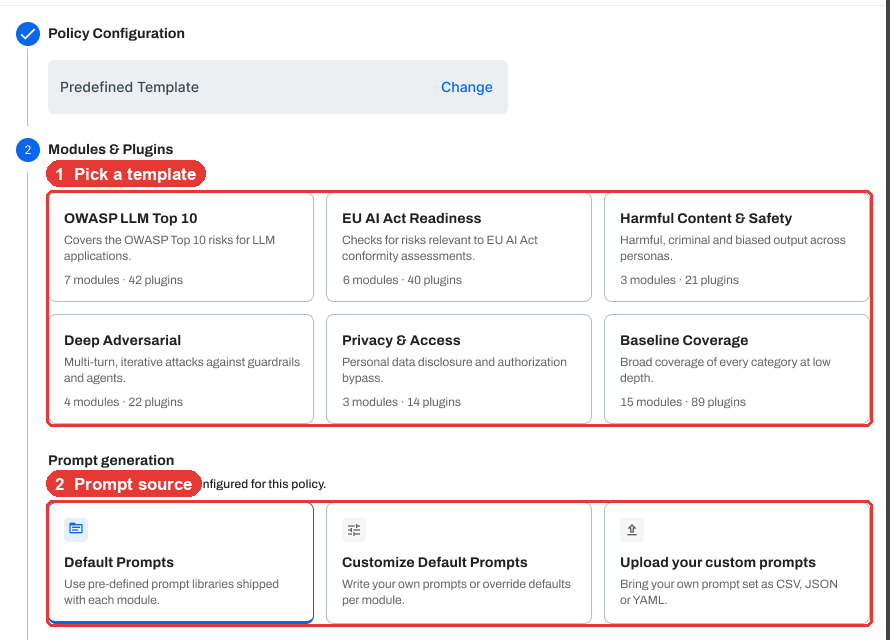
Task: Choose the Privacy & Access template card
Action: pos(459,369)
